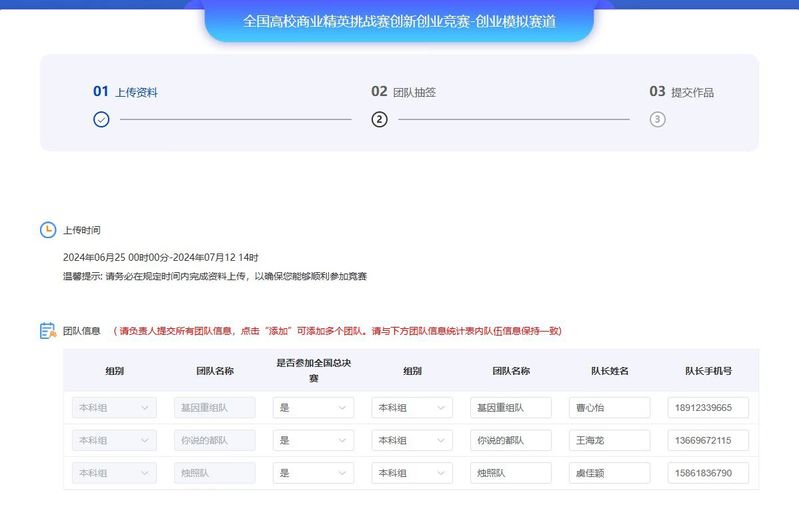Click the 团队信息 document icon

tap(48, 330)
